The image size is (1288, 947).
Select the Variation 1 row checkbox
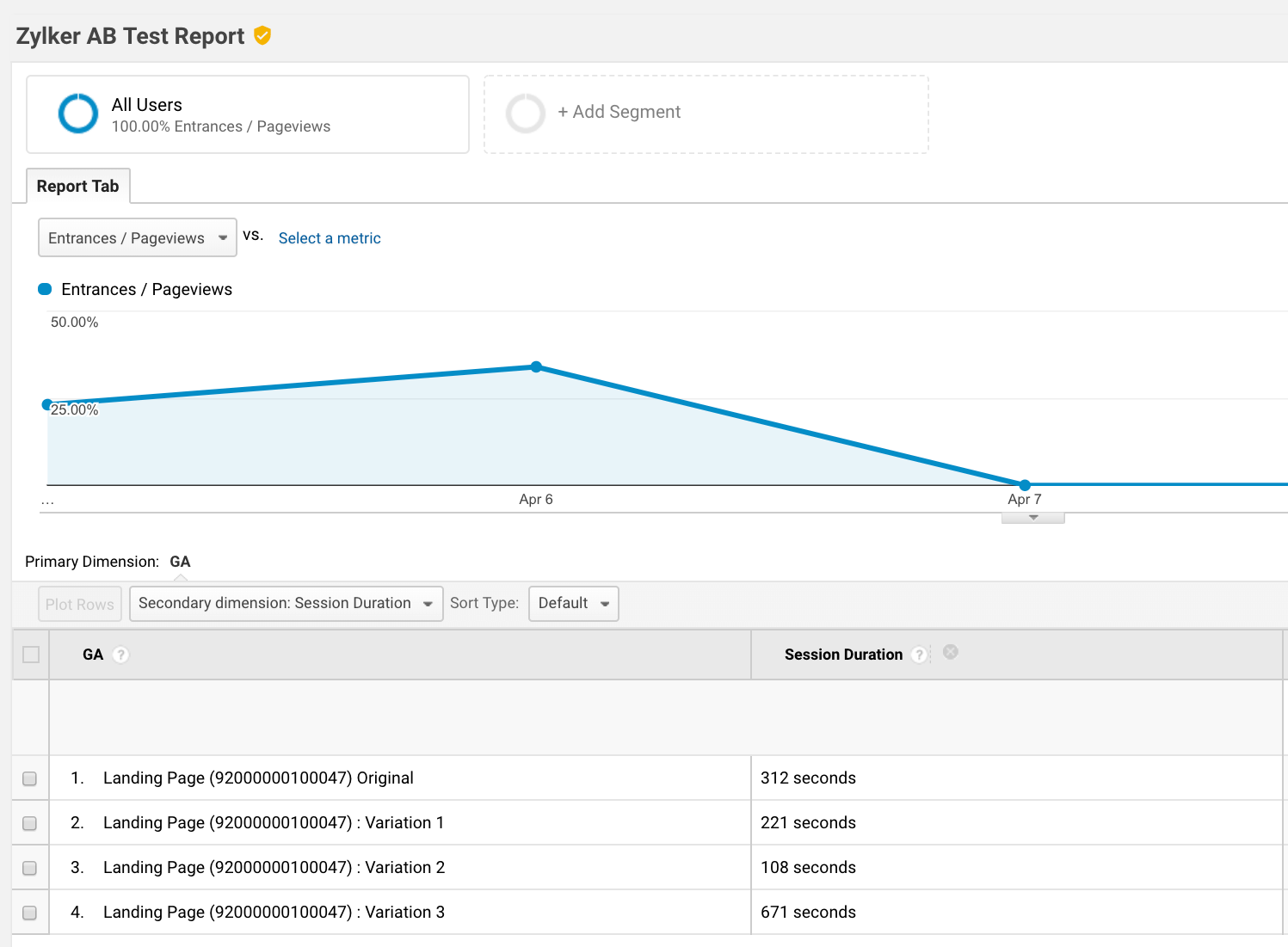[29, 823]
